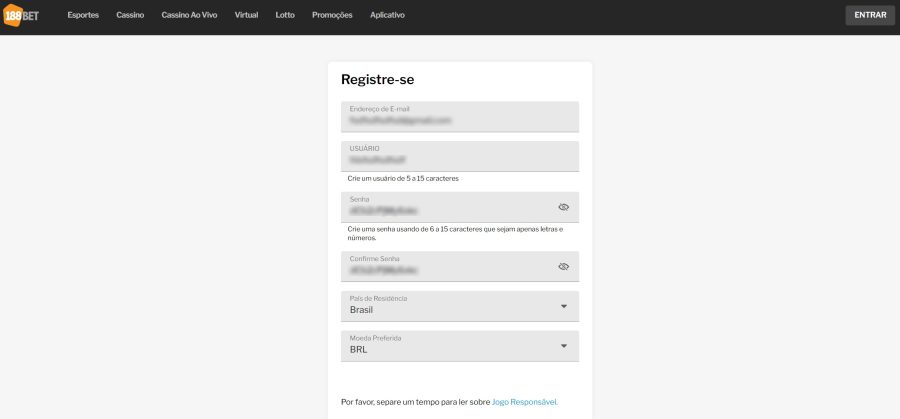Click the 188BET logo
This screenshot has width=900, height=419.
(21, 16)
